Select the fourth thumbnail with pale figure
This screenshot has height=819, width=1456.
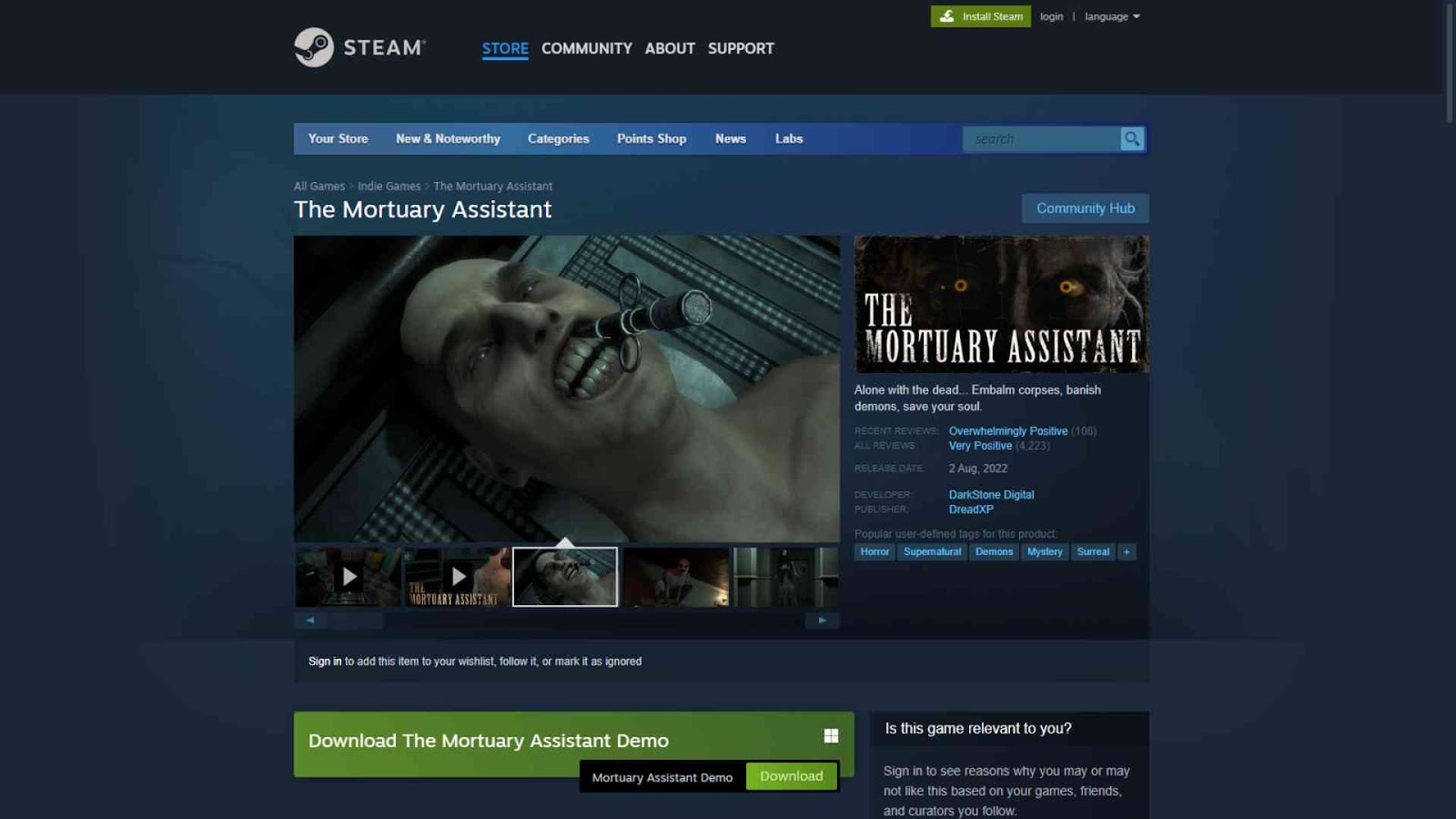coord(676,576)
